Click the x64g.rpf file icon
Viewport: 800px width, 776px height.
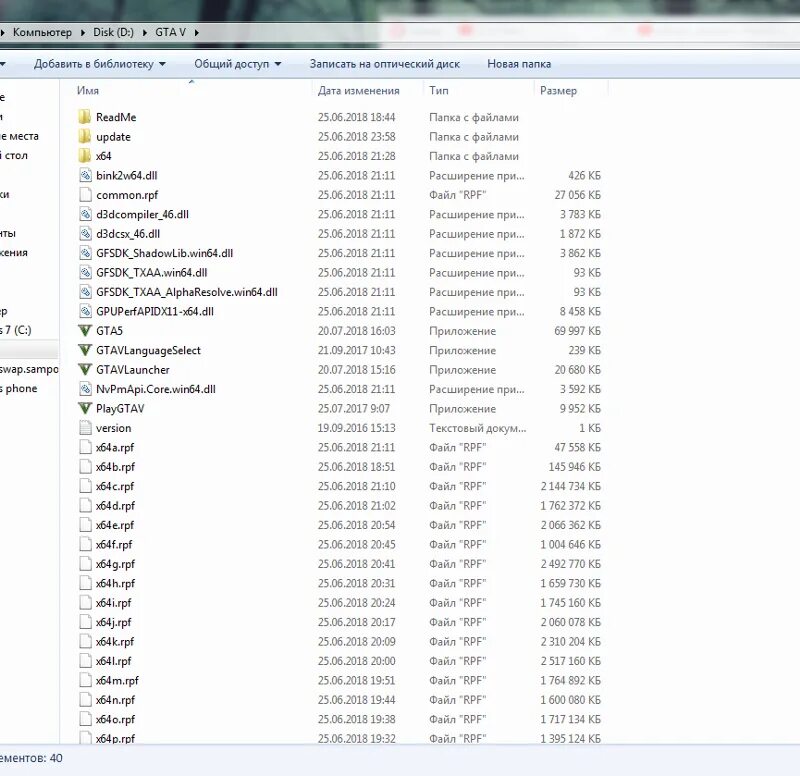[85, 564]
